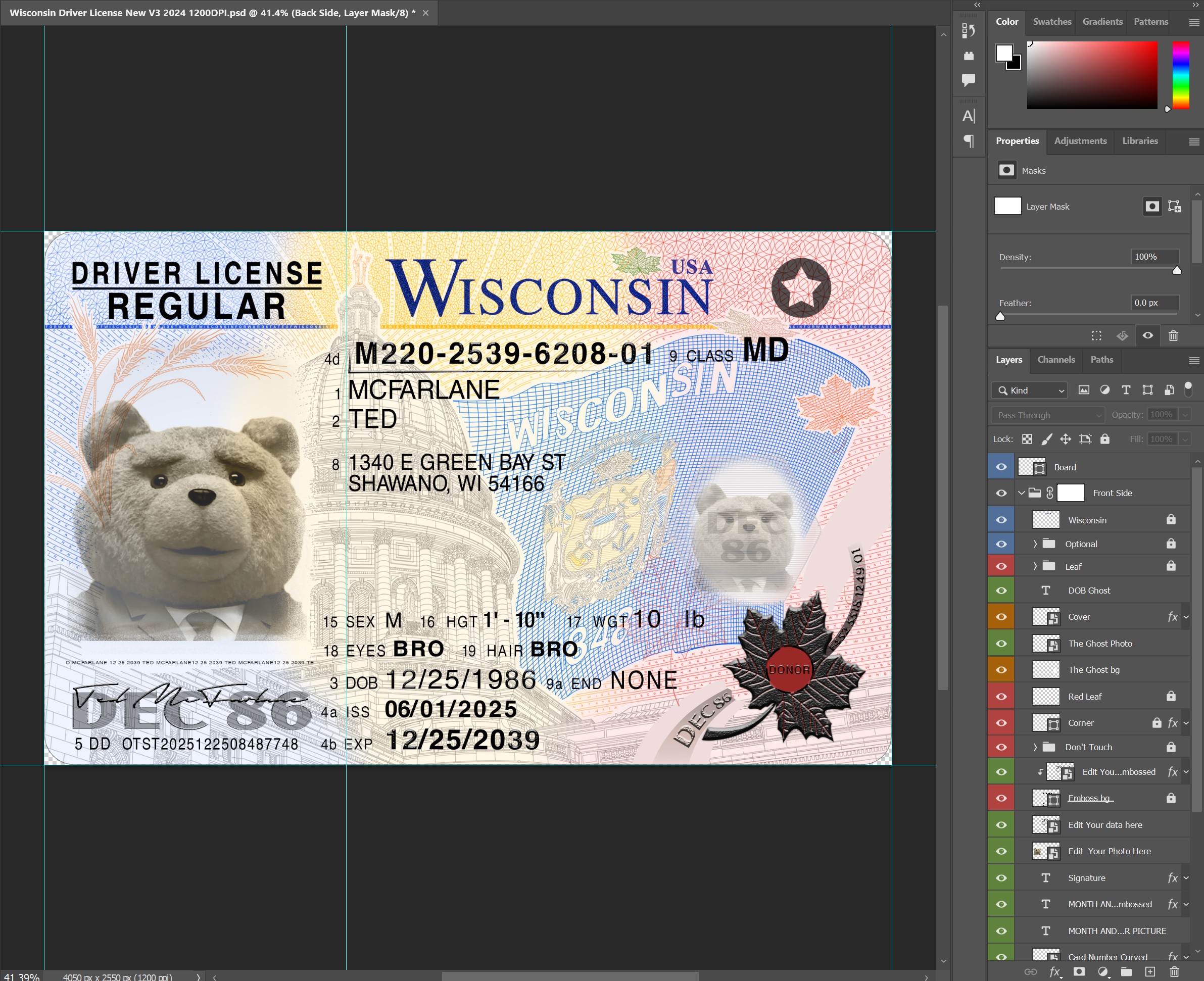Switch to the Patterns tab
This screenshot has height=981, width=1204.
(x=1151, y=22)
